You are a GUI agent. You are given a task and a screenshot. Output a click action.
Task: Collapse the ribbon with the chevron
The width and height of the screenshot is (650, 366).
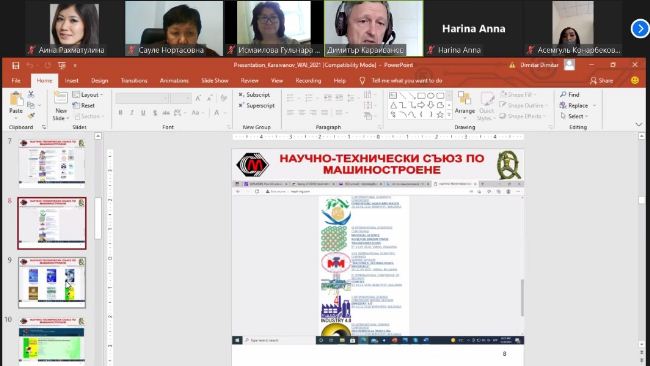pos(639,124)
